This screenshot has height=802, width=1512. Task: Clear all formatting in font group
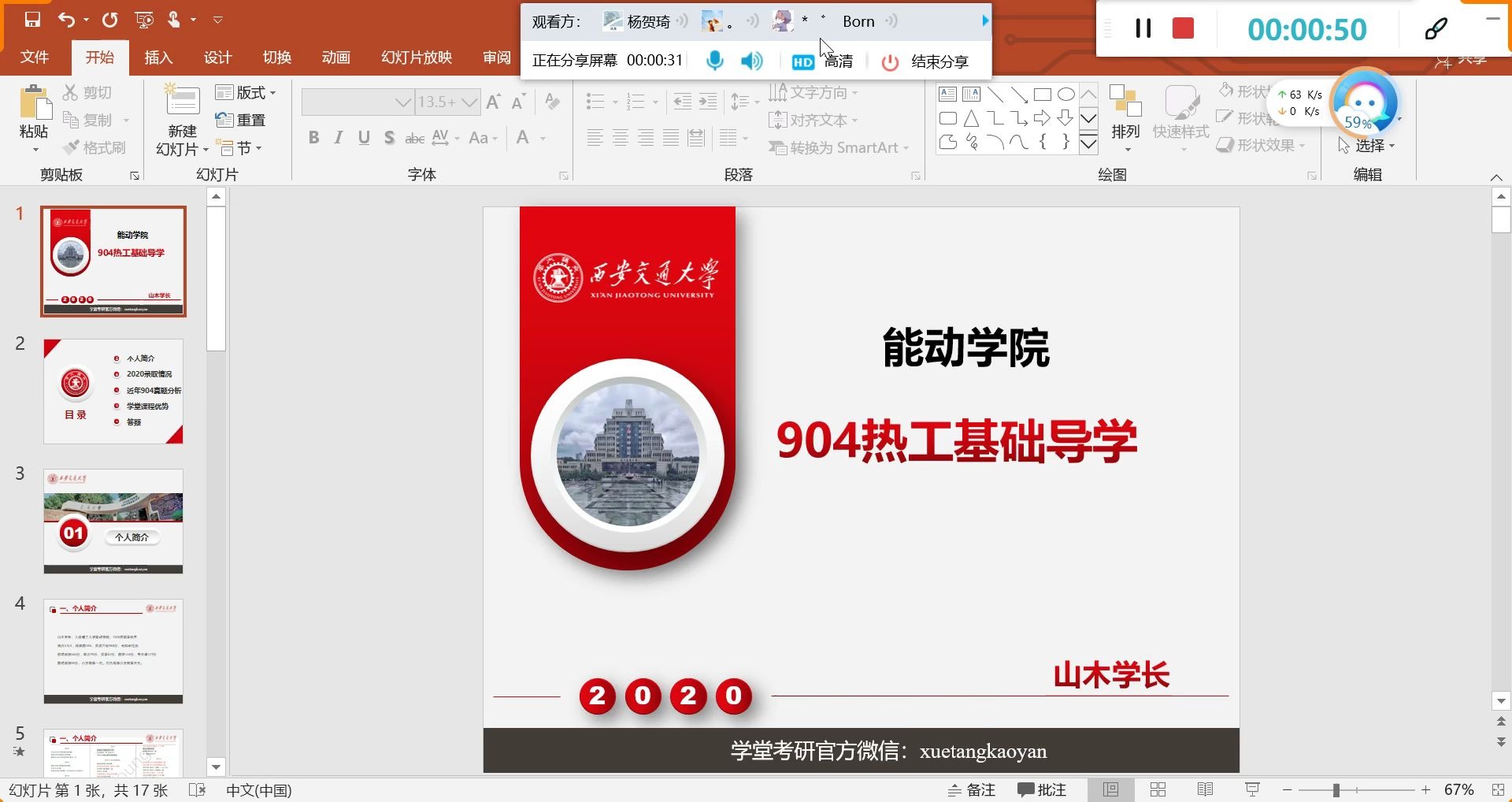553,102
